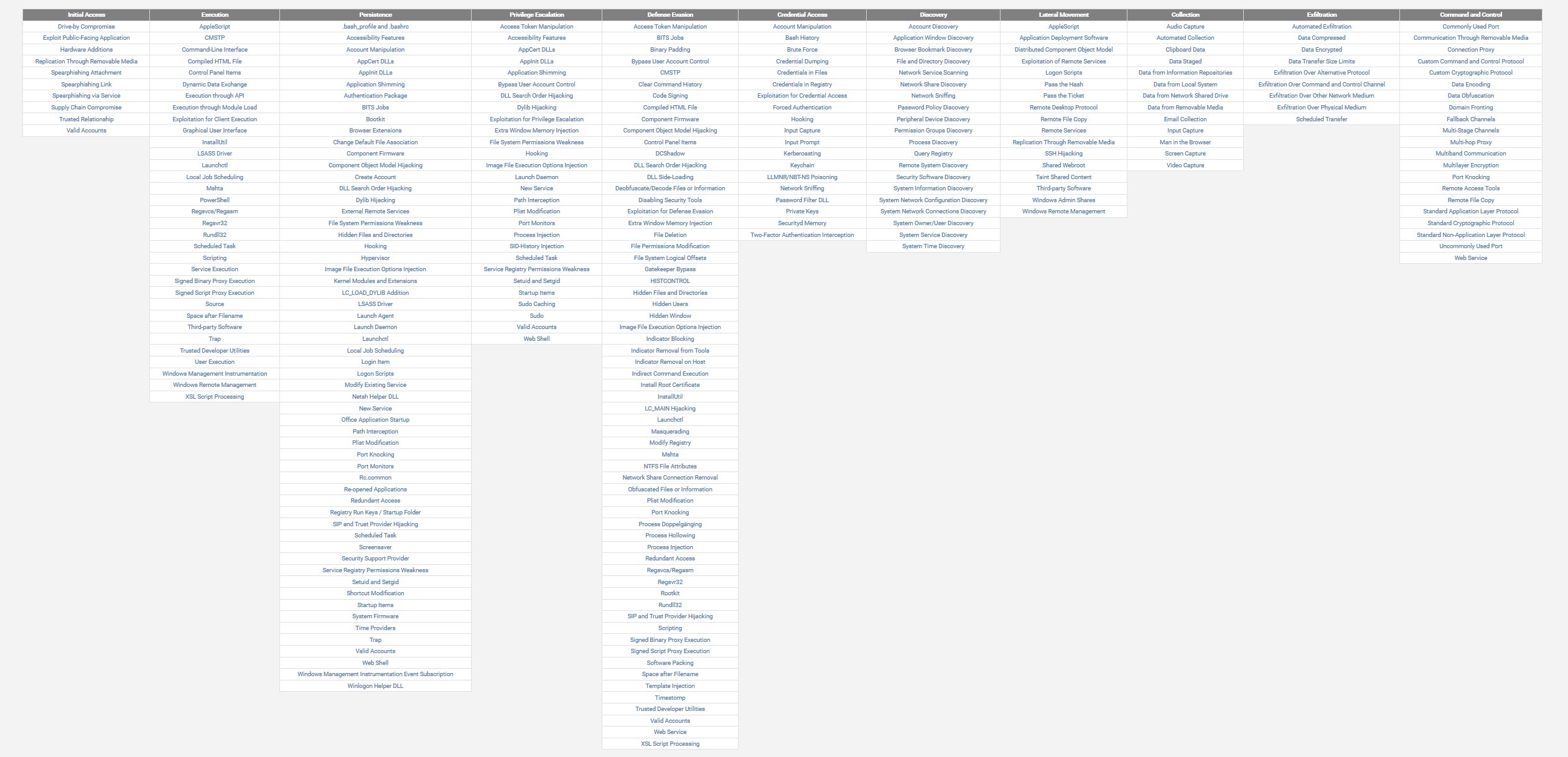
Task: Open the Domain Fronting technique
Action: pos(1470,108)
